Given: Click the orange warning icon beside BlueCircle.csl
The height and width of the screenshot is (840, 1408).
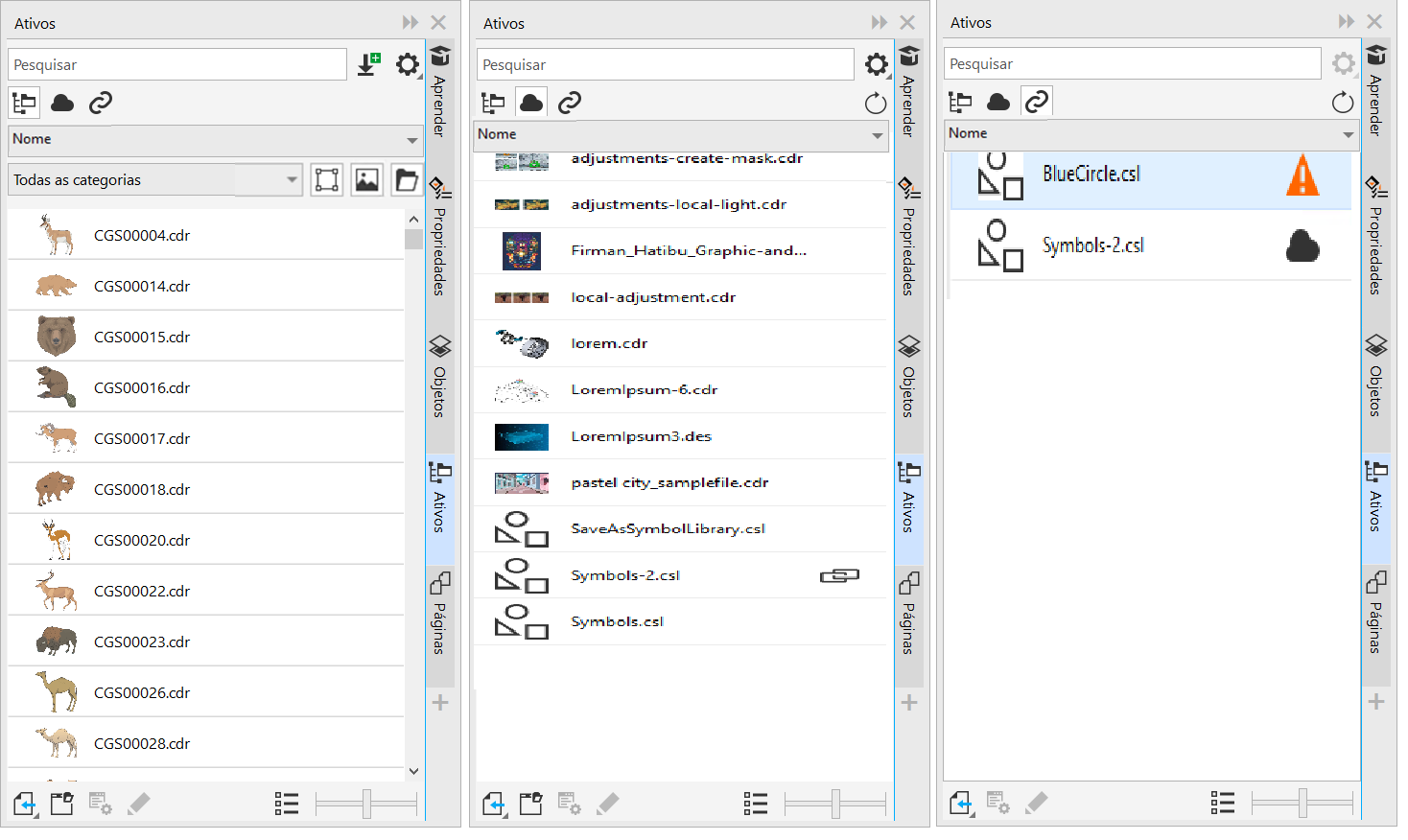Looking at the screenshot, I should (x=1302, y=176).
